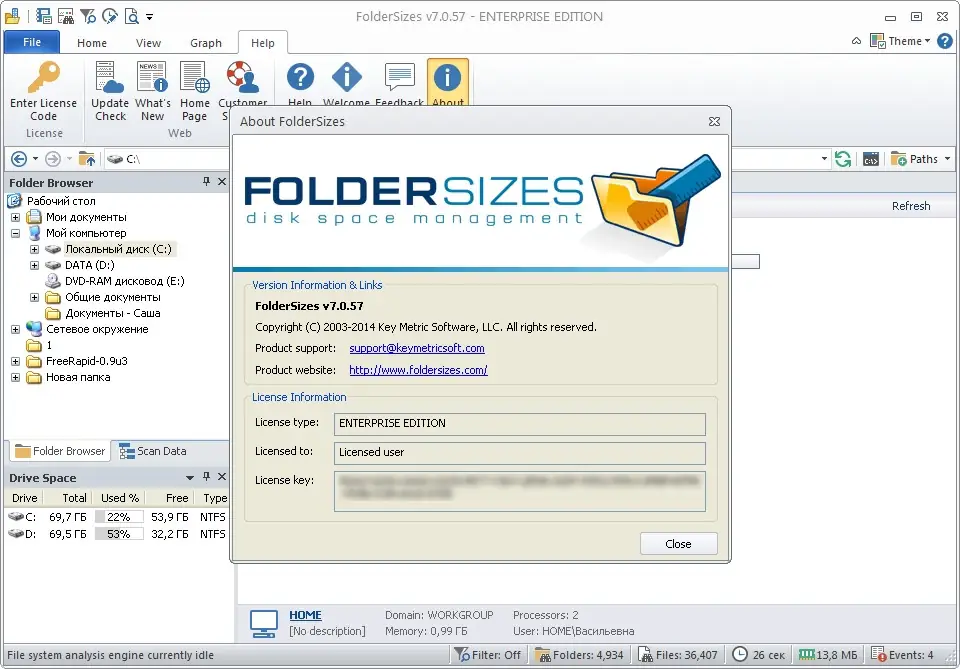Open the foldersizes.com website link
The width and height of the screenshot is (960, 669).
click(418, 370)
